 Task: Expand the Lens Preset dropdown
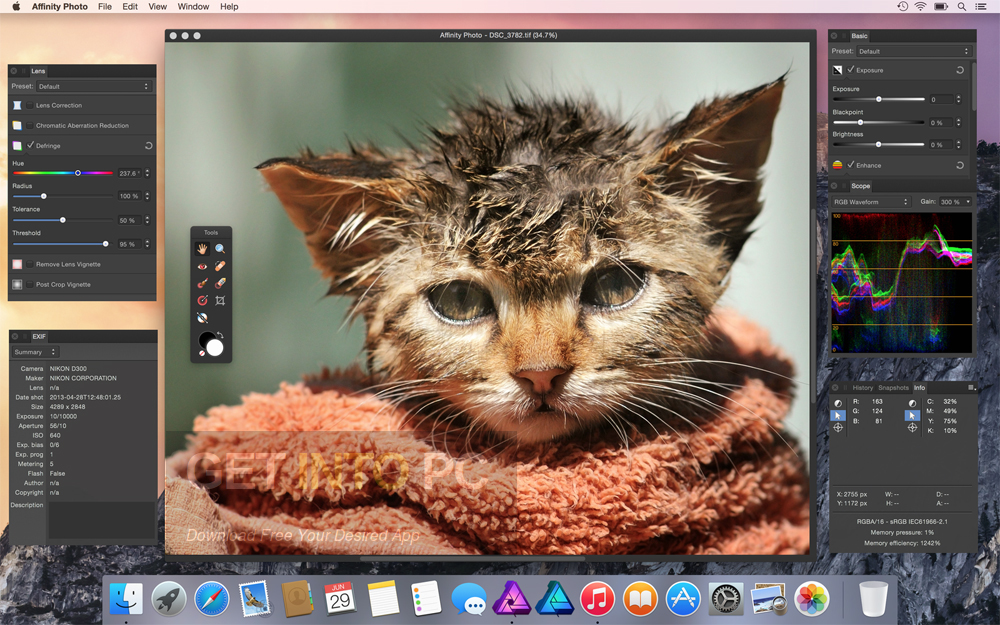coord(93,87)
